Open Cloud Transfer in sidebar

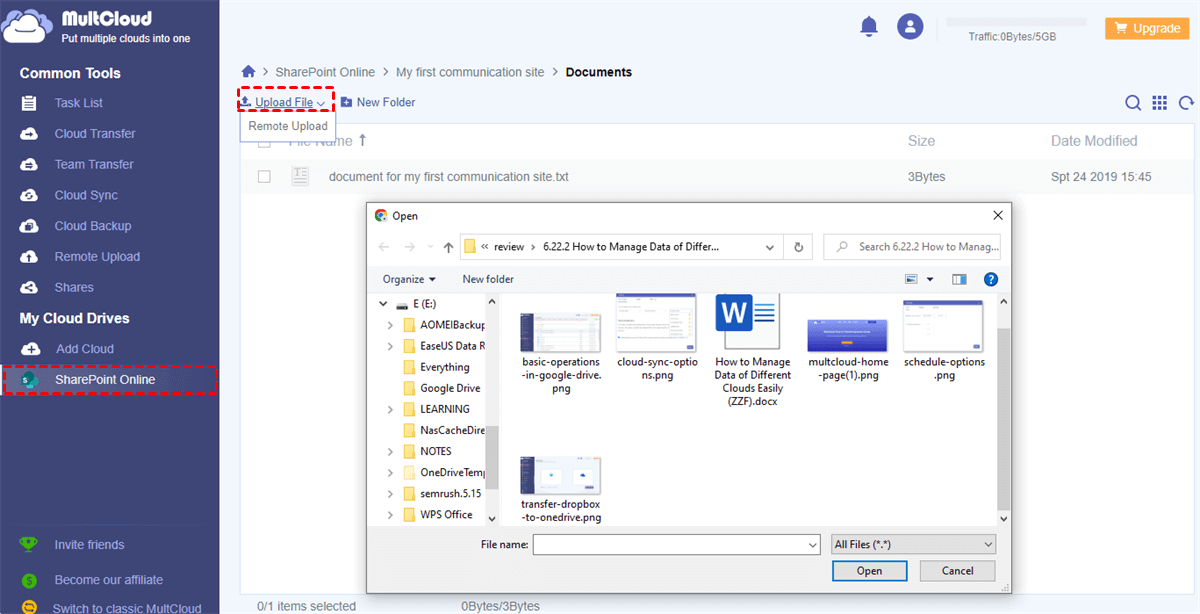click(95, 134)
